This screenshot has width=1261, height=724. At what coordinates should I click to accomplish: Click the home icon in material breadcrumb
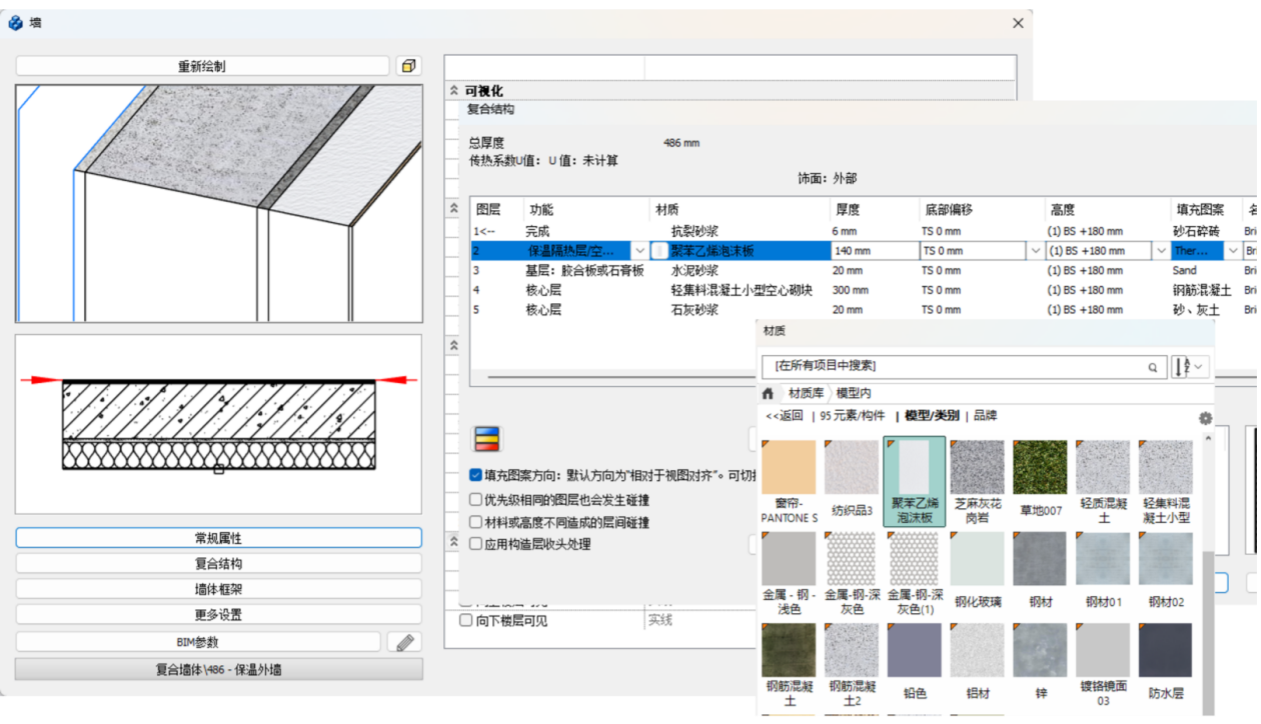768,393
